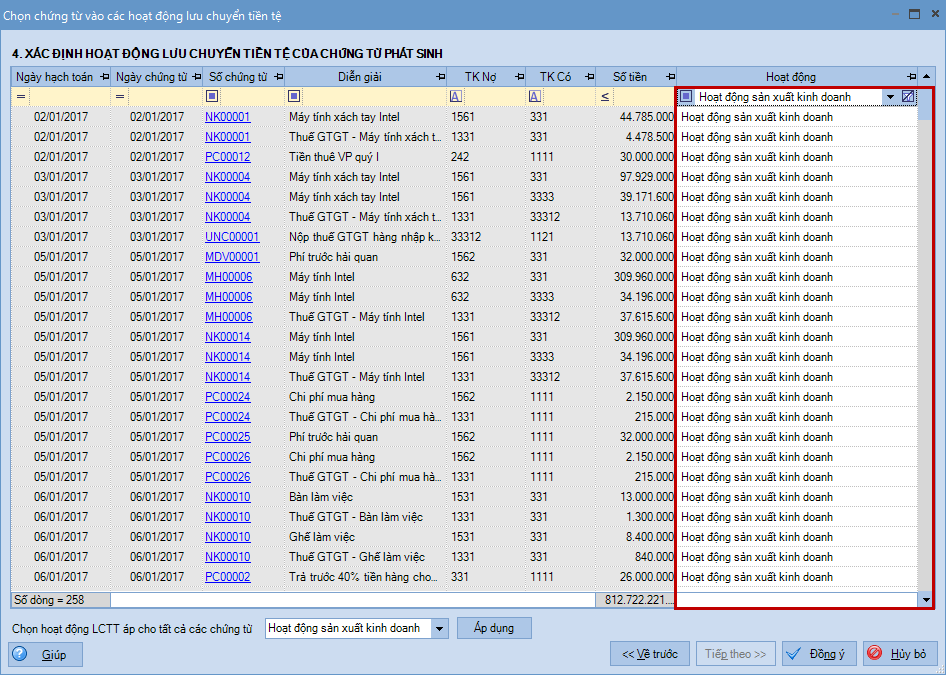Click the Áp dụng button
Image resolution: width=946 pixels, height=675 pixels.
click(x=494, y=628)
